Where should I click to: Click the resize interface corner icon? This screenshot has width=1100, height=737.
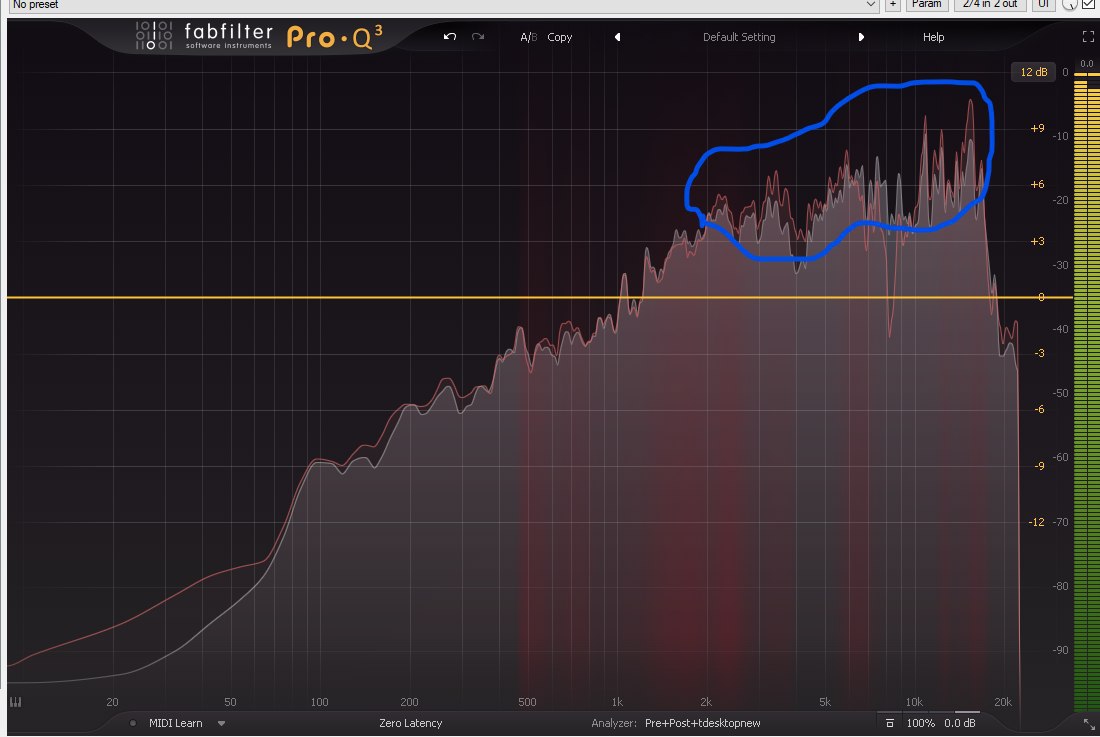pyautogui.click(x=1089, y=722)
